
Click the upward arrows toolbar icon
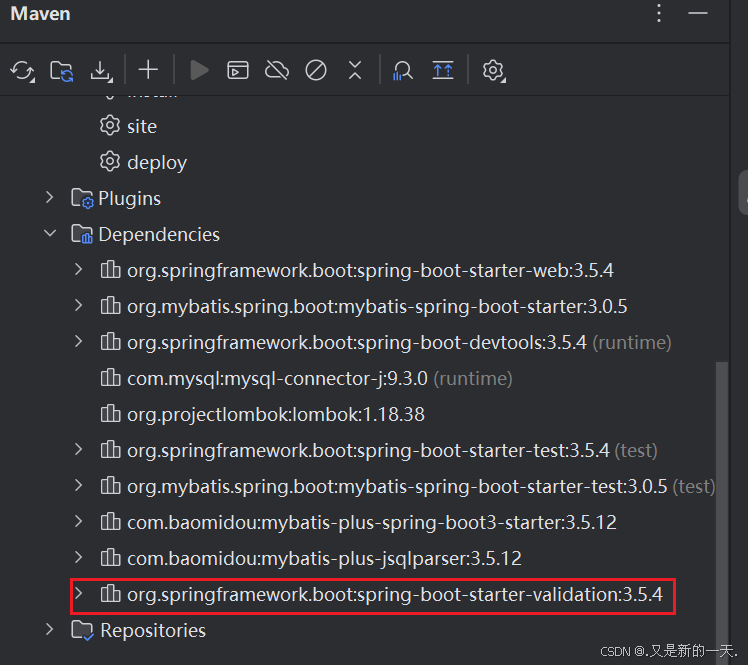point(443,70)
